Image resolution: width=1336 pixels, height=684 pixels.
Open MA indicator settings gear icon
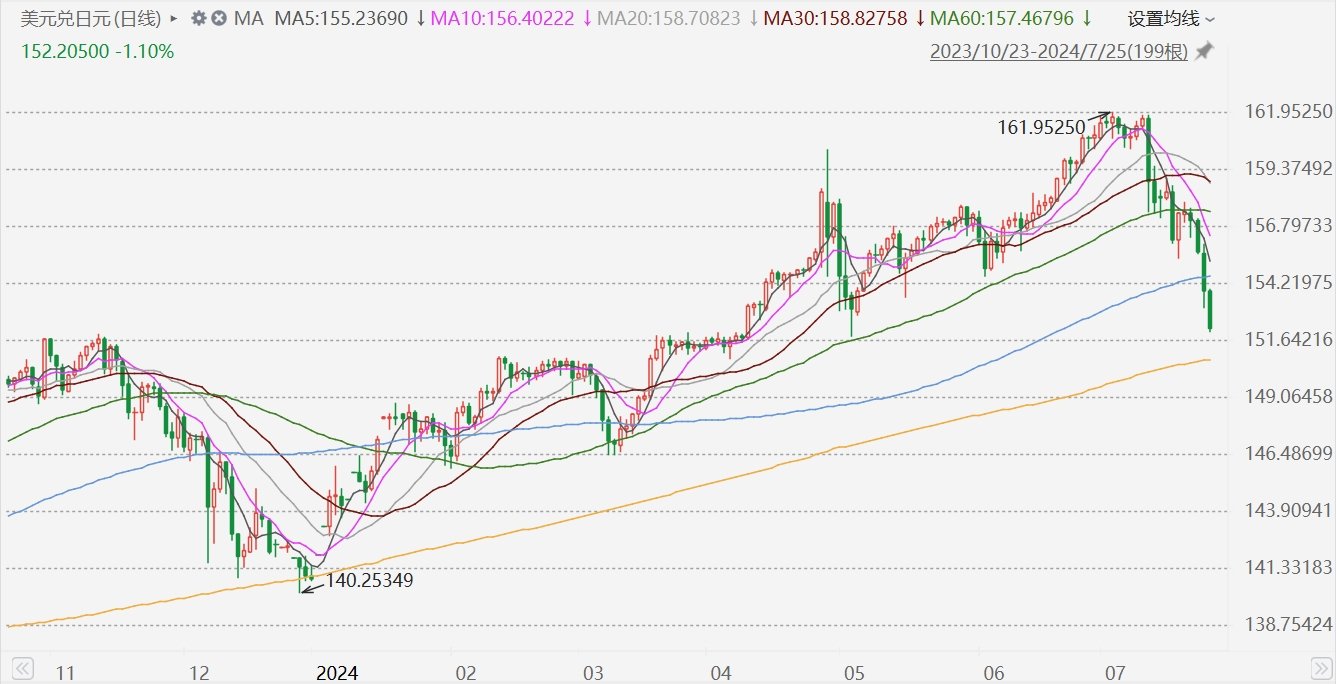(198, 18)
